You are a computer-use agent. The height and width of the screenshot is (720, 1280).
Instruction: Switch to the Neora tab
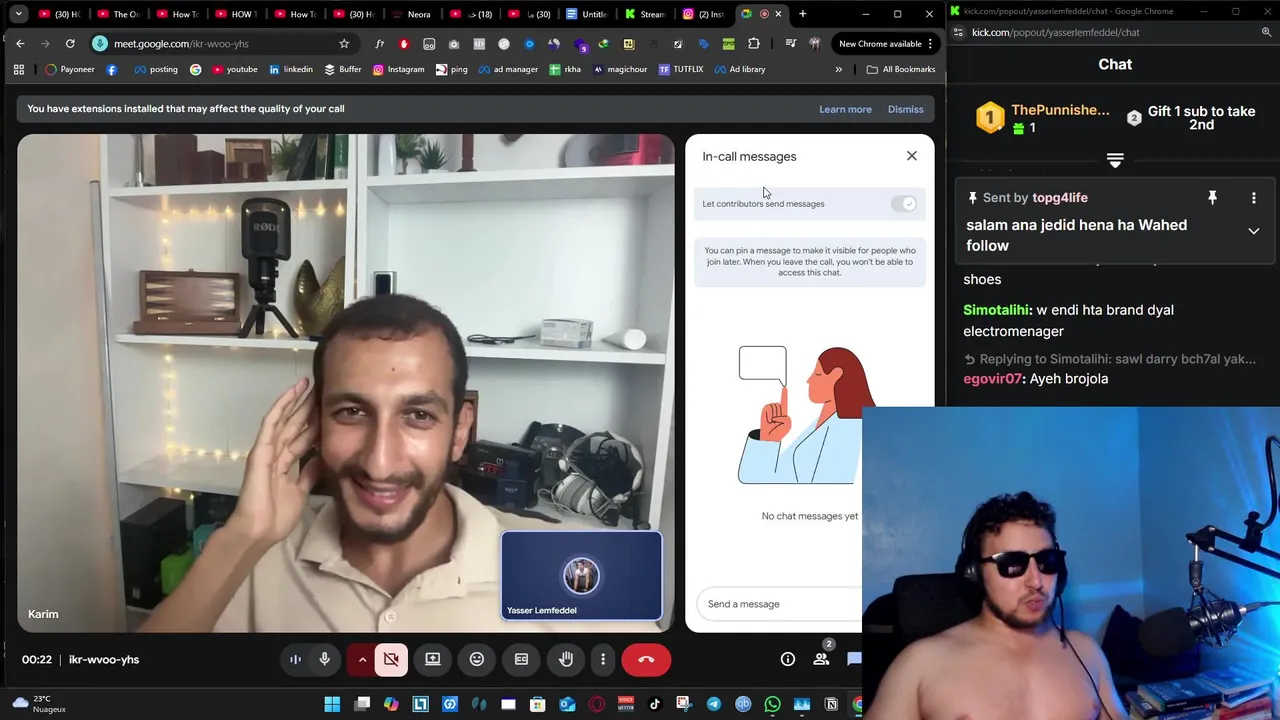[412, 14]
